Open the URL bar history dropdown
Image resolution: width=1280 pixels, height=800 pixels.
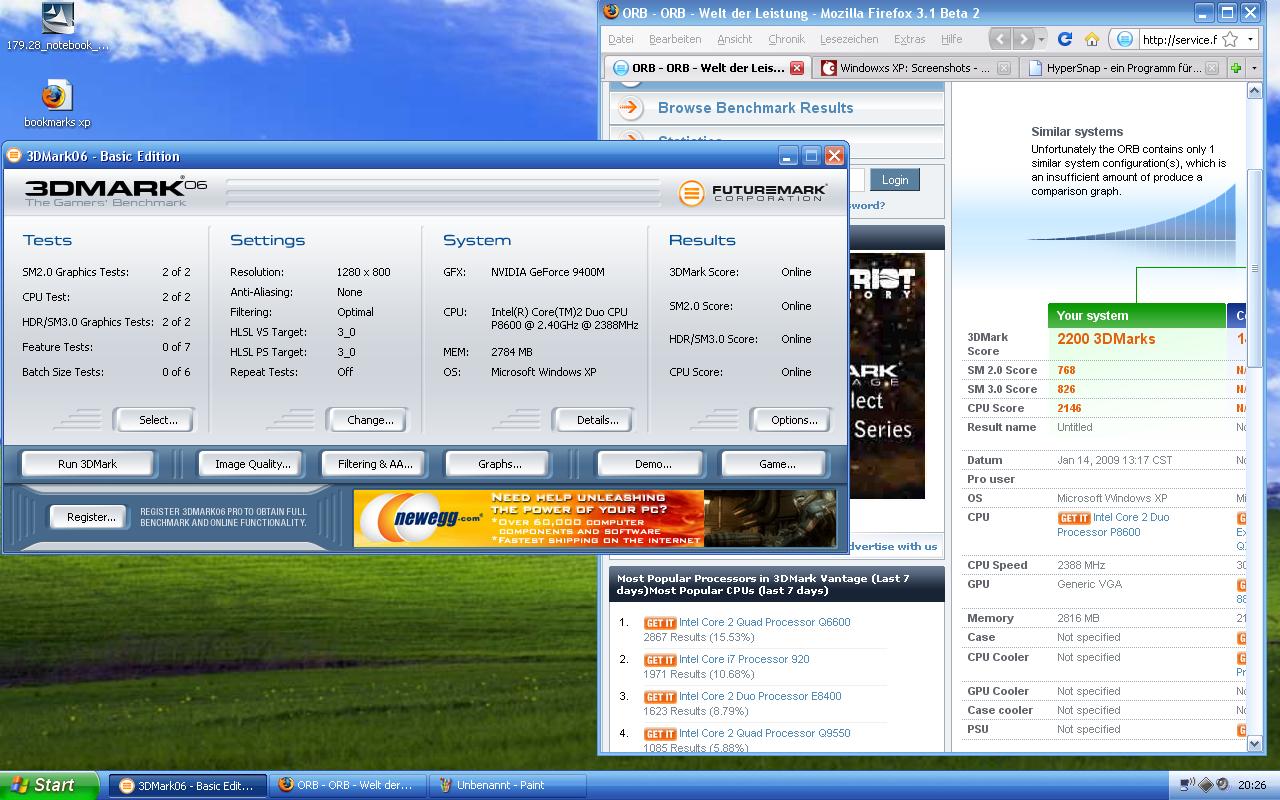1250,39
